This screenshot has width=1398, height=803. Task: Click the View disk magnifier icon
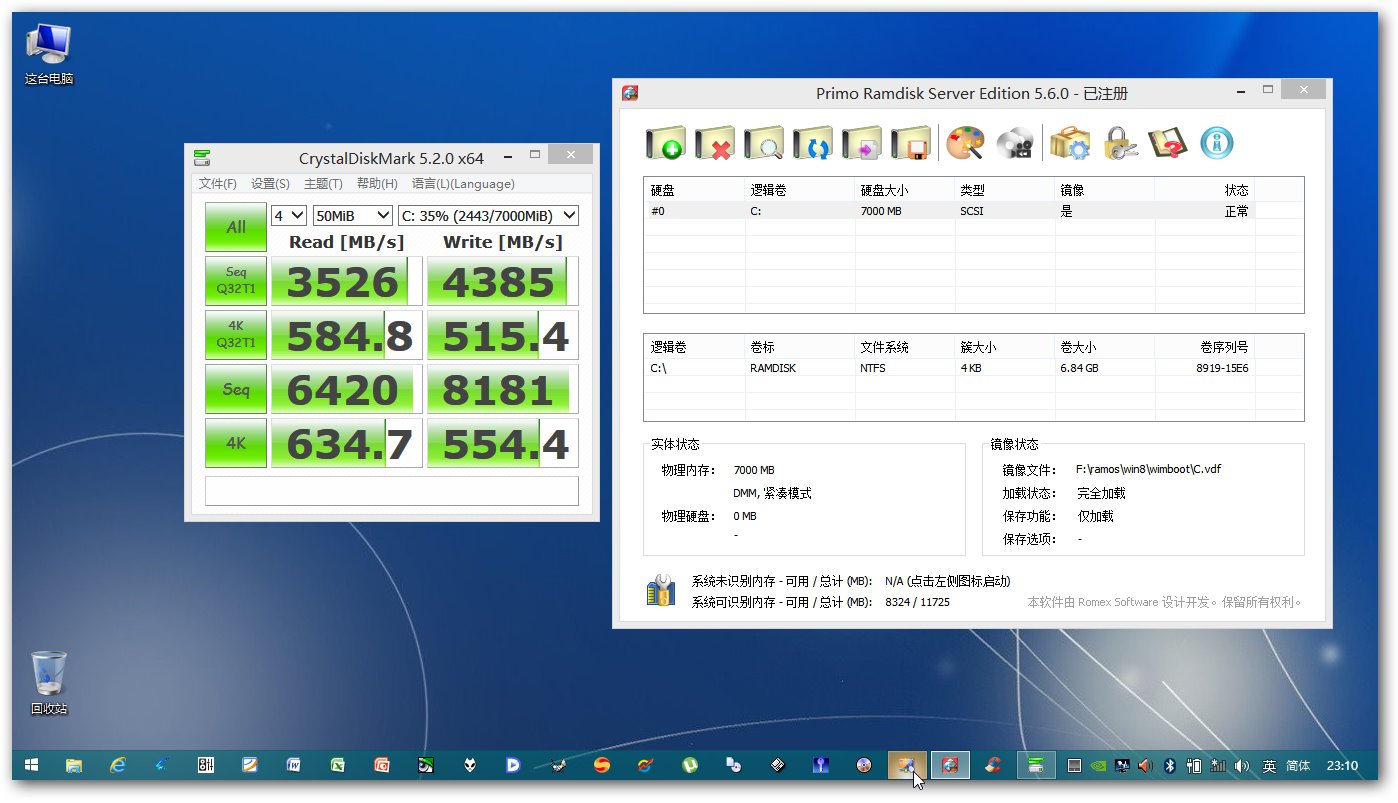[764, 143]
